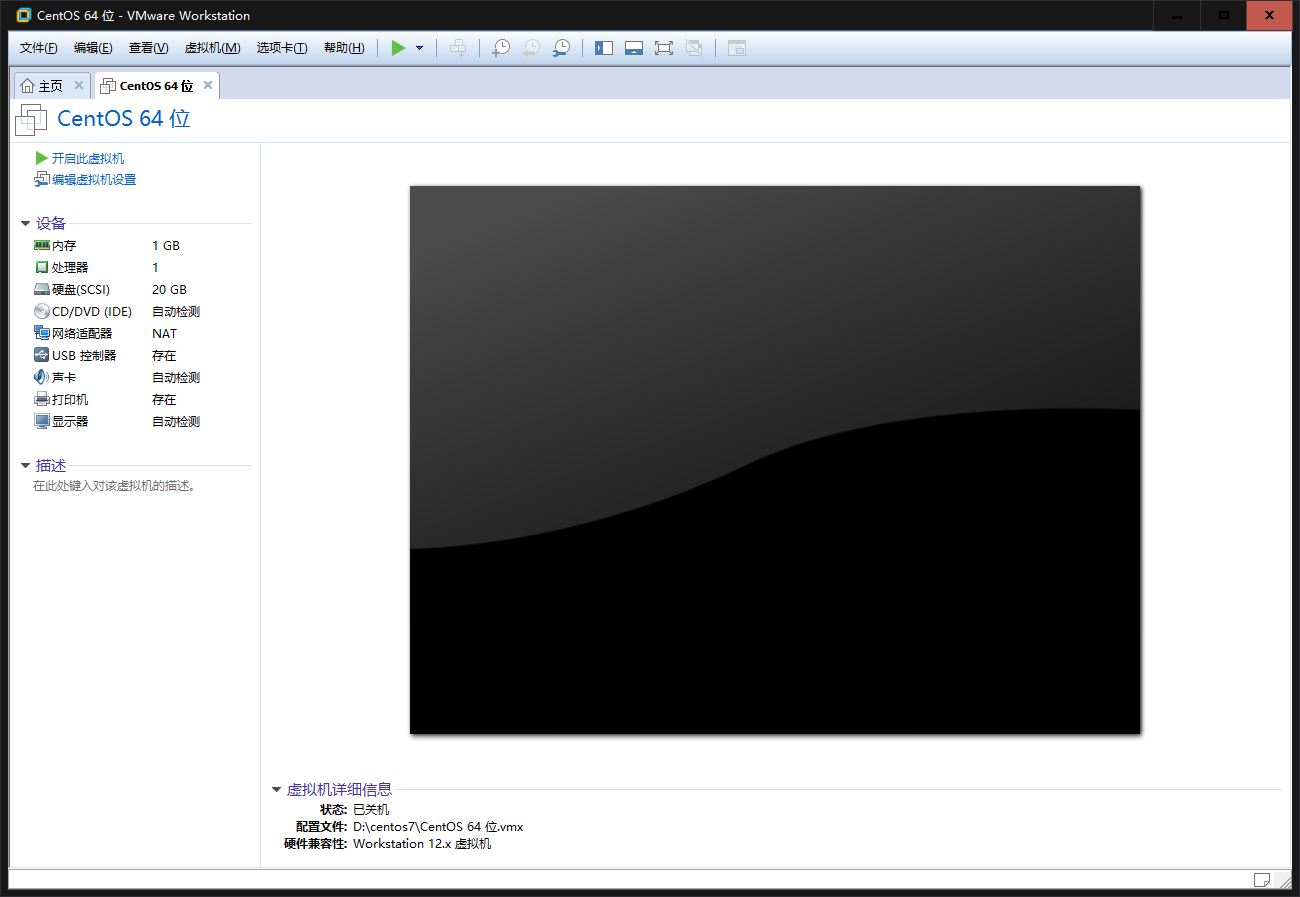Screen dimensions: 1300x897
Task: Toggle the library sidebar view icon
Action: pos(604,48)
